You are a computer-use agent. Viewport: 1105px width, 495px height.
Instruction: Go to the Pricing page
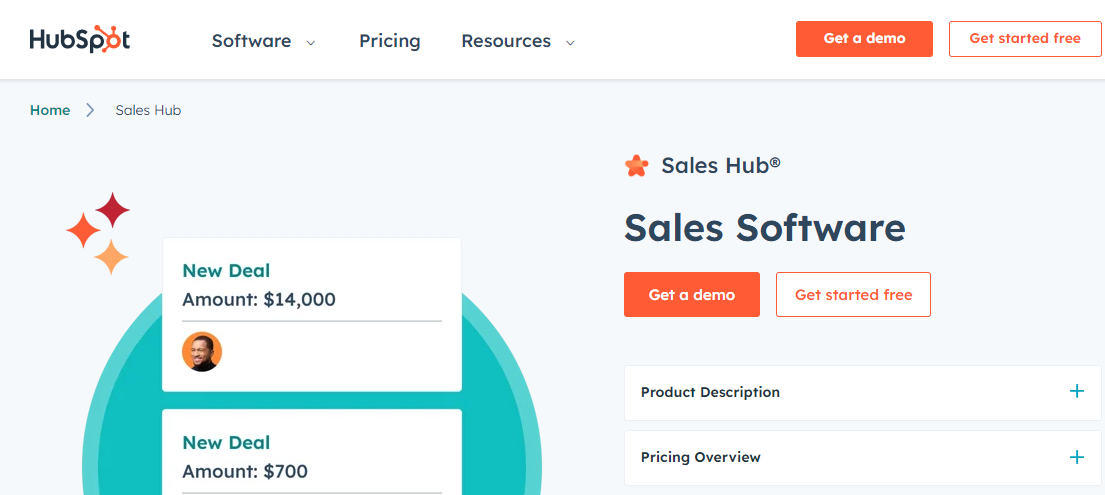coord(390,41)
